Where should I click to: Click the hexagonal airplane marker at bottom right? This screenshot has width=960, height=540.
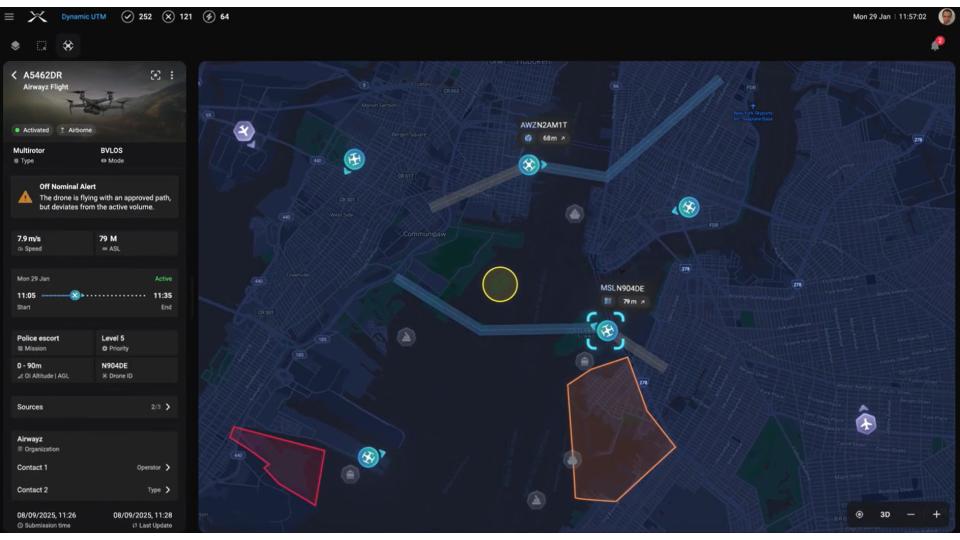[866, 424]
